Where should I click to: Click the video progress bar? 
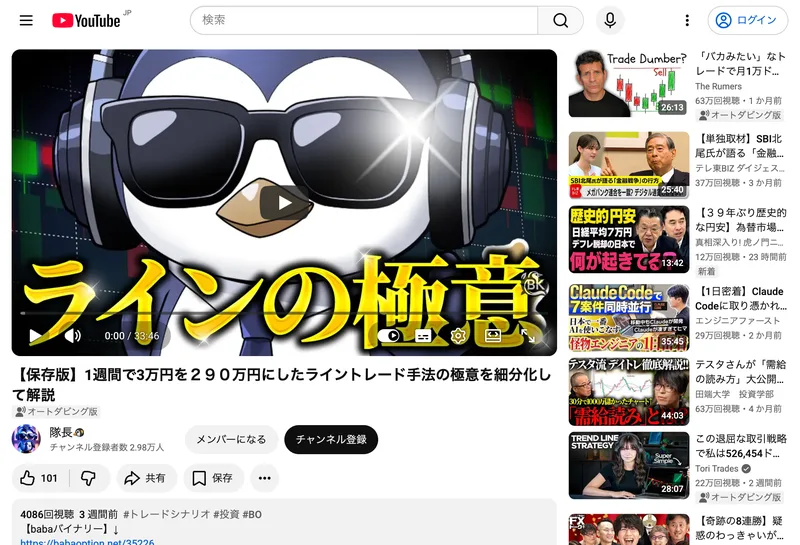pos(284,313)
